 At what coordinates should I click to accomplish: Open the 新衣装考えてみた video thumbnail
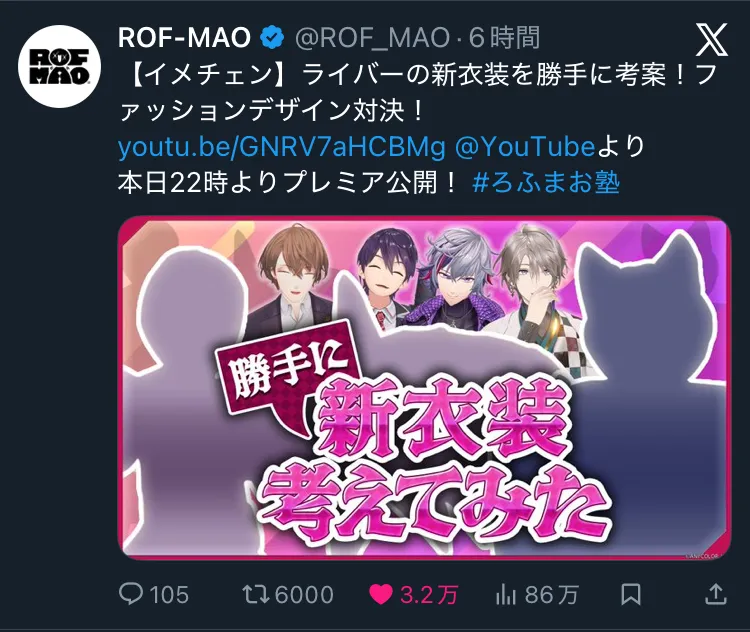click(x=425, y=388)
